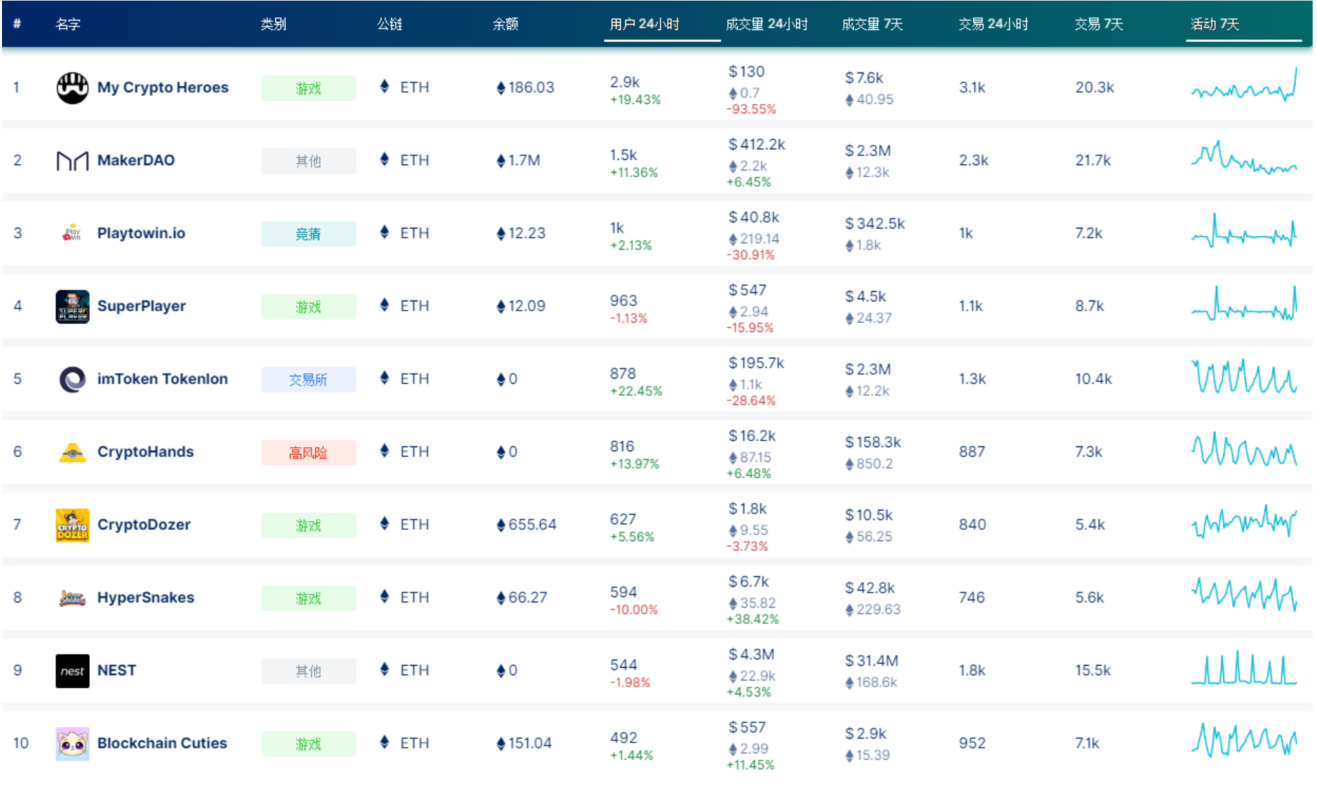Click the My Crypto Heroes logo icon
This screenshot has width=1317, height=785.
pos(72,88)
